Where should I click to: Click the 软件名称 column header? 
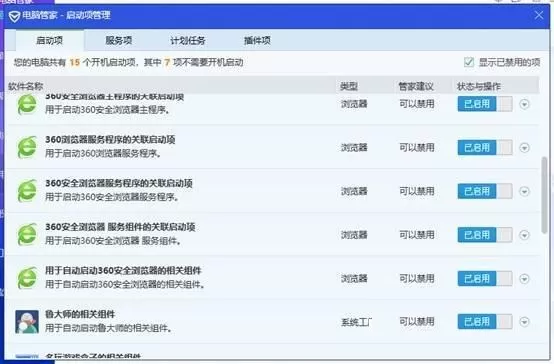[25, 86]
